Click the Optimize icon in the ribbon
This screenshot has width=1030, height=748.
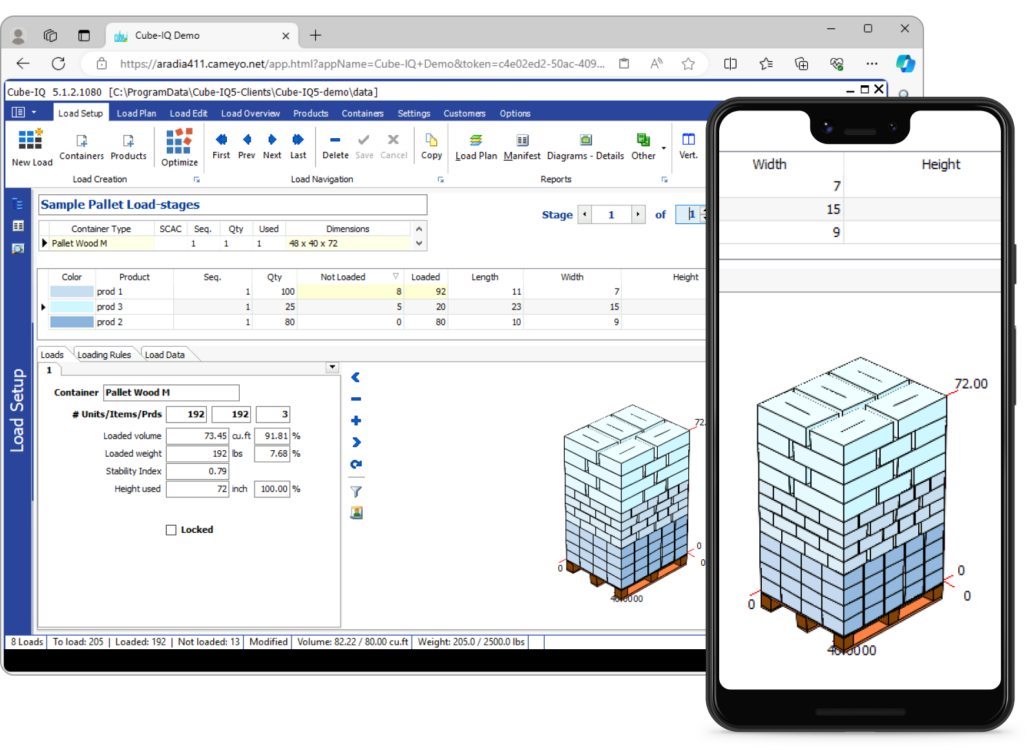click(179, 146)
